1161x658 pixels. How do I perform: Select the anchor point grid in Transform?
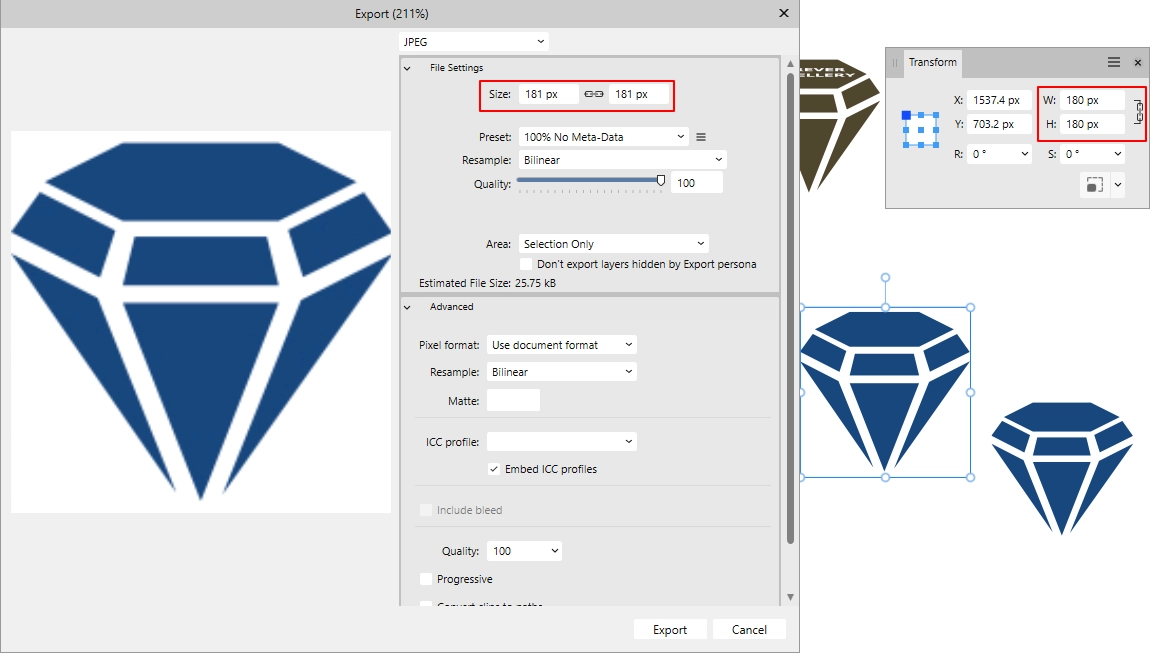920,130
